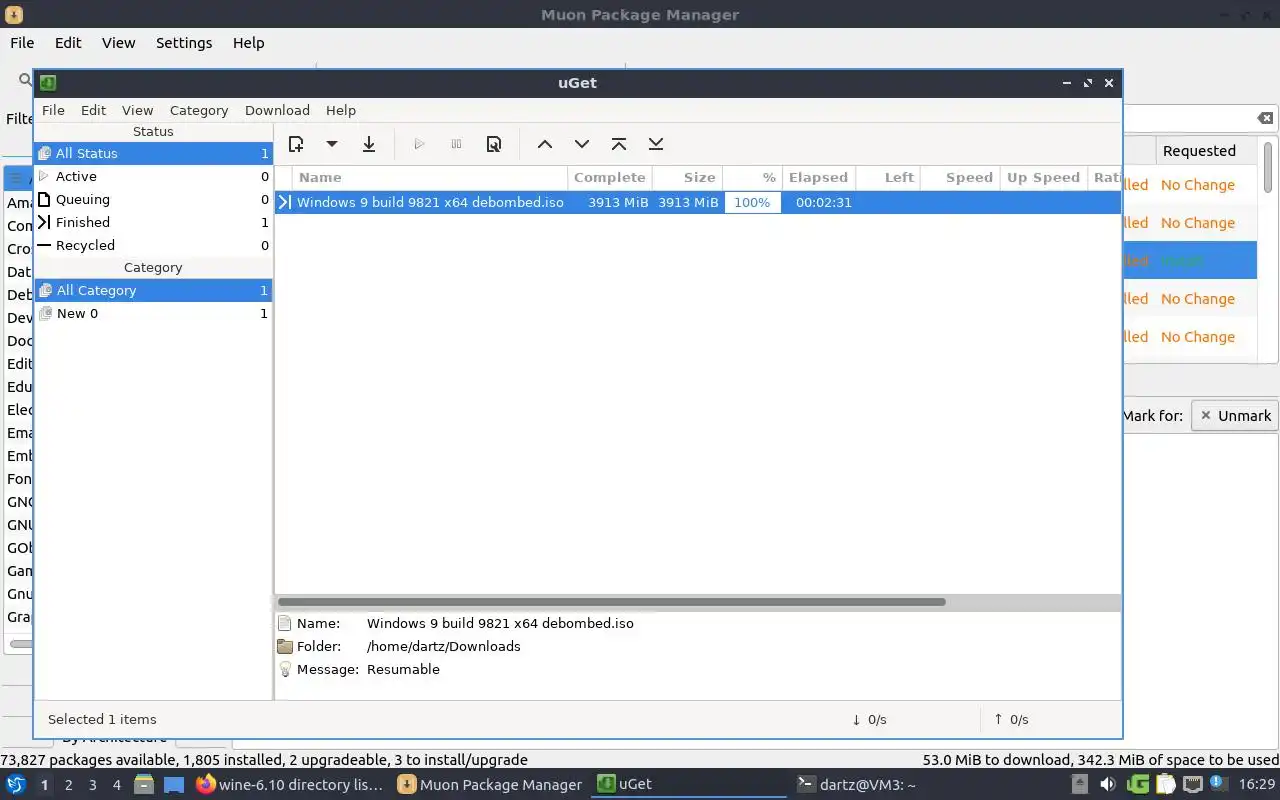
Task: Sort by Elapsed column header
Action: [x=819, y=177]
